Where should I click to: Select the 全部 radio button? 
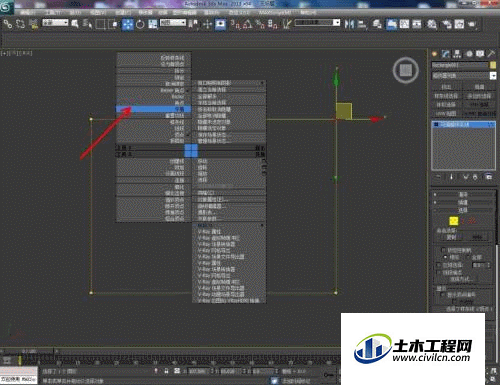(468, 257)
